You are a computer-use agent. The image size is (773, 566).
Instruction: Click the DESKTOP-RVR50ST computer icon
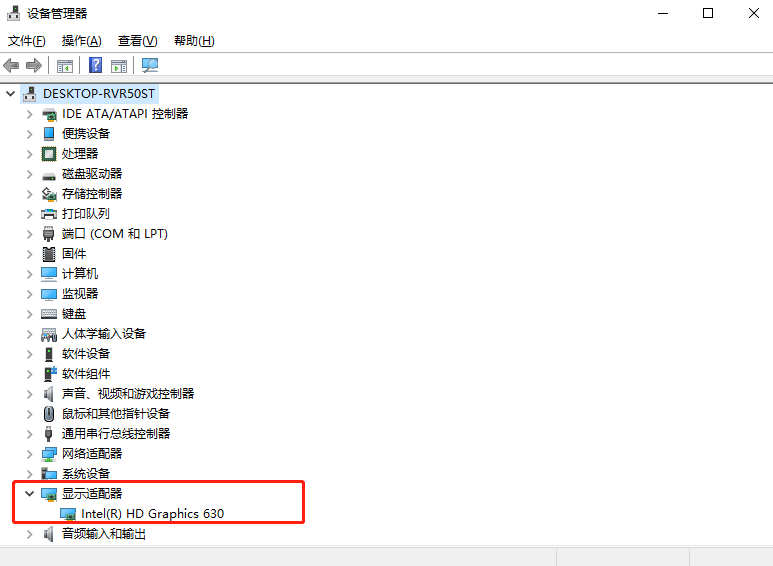(30, 94)
